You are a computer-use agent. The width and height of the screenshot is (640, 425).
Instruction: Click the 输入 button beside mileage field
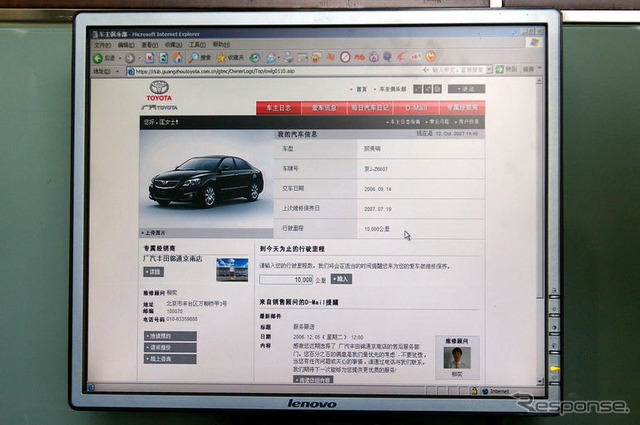tap(341, 279)
